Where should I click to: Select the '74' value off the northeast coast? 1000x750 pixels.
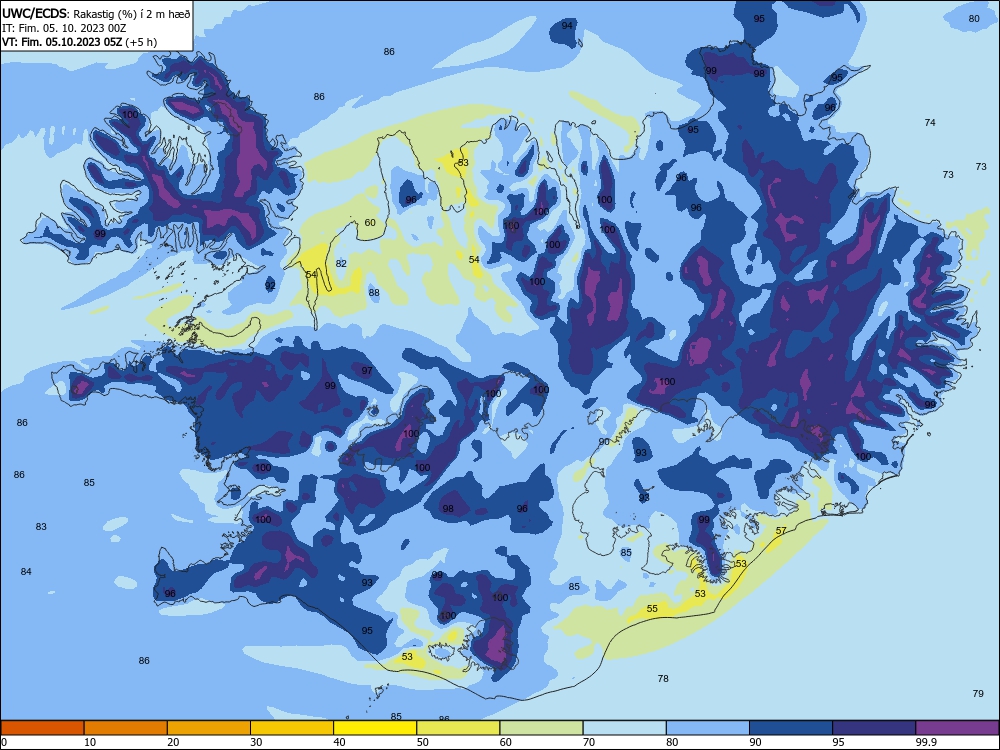click(x=930, y=122)
